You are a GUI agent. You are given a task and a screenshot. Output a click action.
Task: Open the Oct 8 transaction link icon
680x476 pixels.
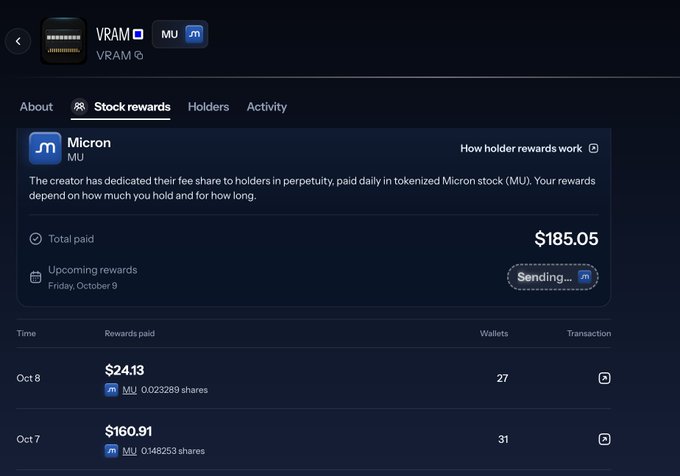click(605, 378)
